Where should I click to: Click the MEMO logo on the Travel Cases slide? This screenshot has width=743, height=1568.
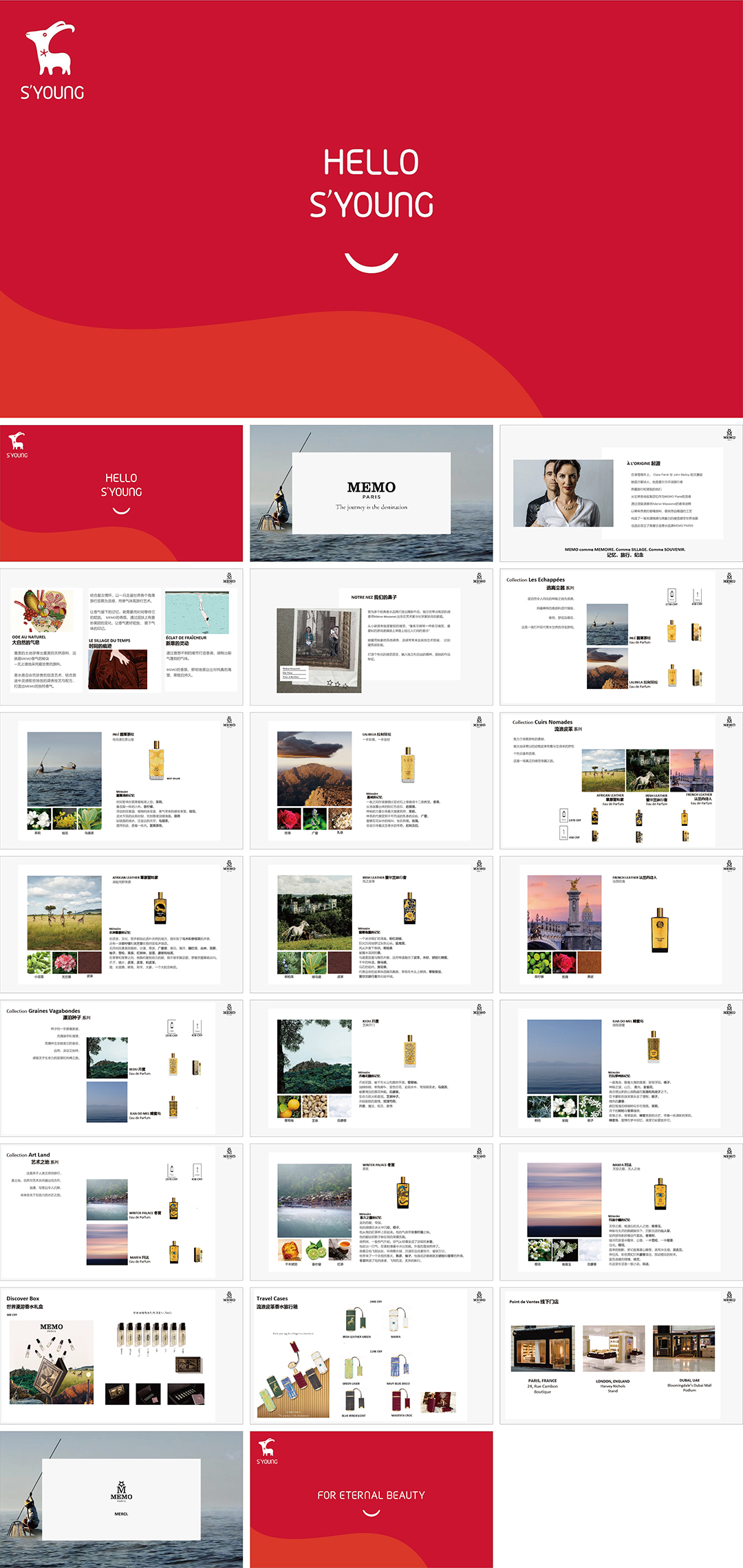point(480,1297)
